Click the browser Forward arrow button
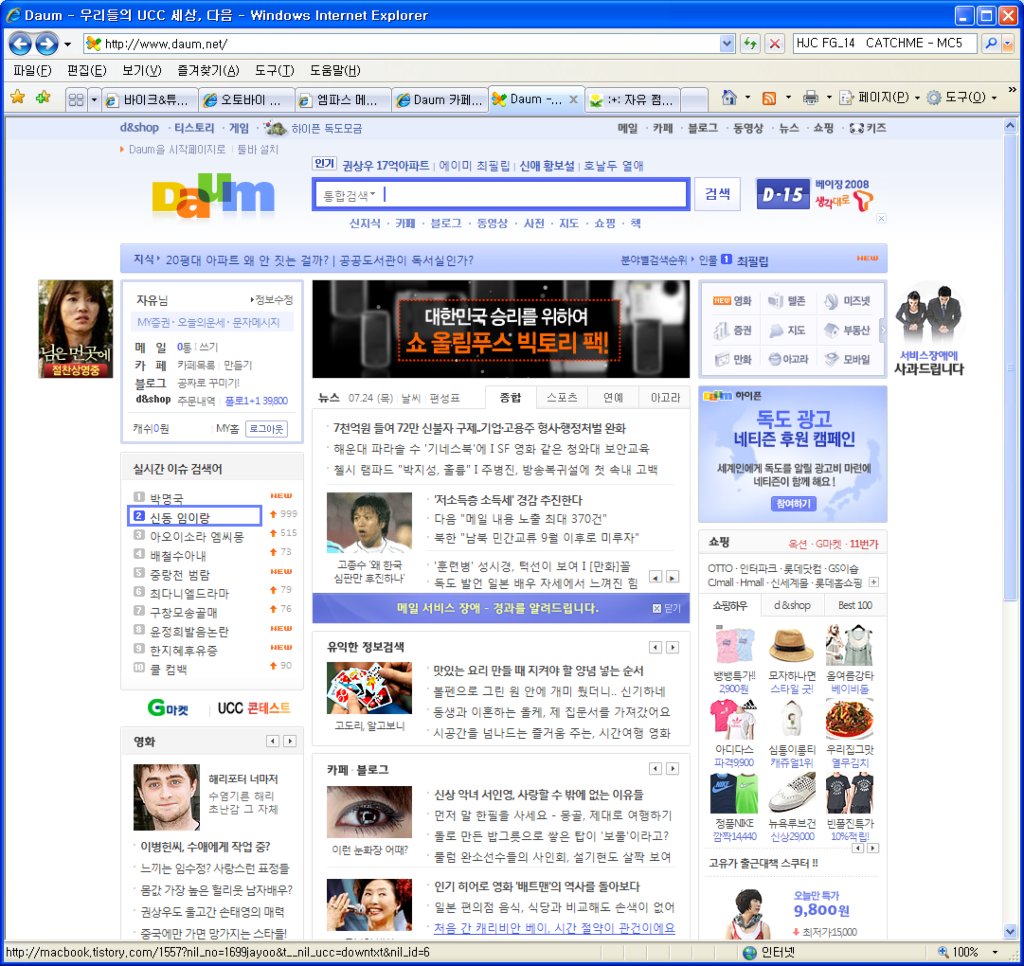The height and width of the screenshot is (966, 1024). (x=46, y=44)
